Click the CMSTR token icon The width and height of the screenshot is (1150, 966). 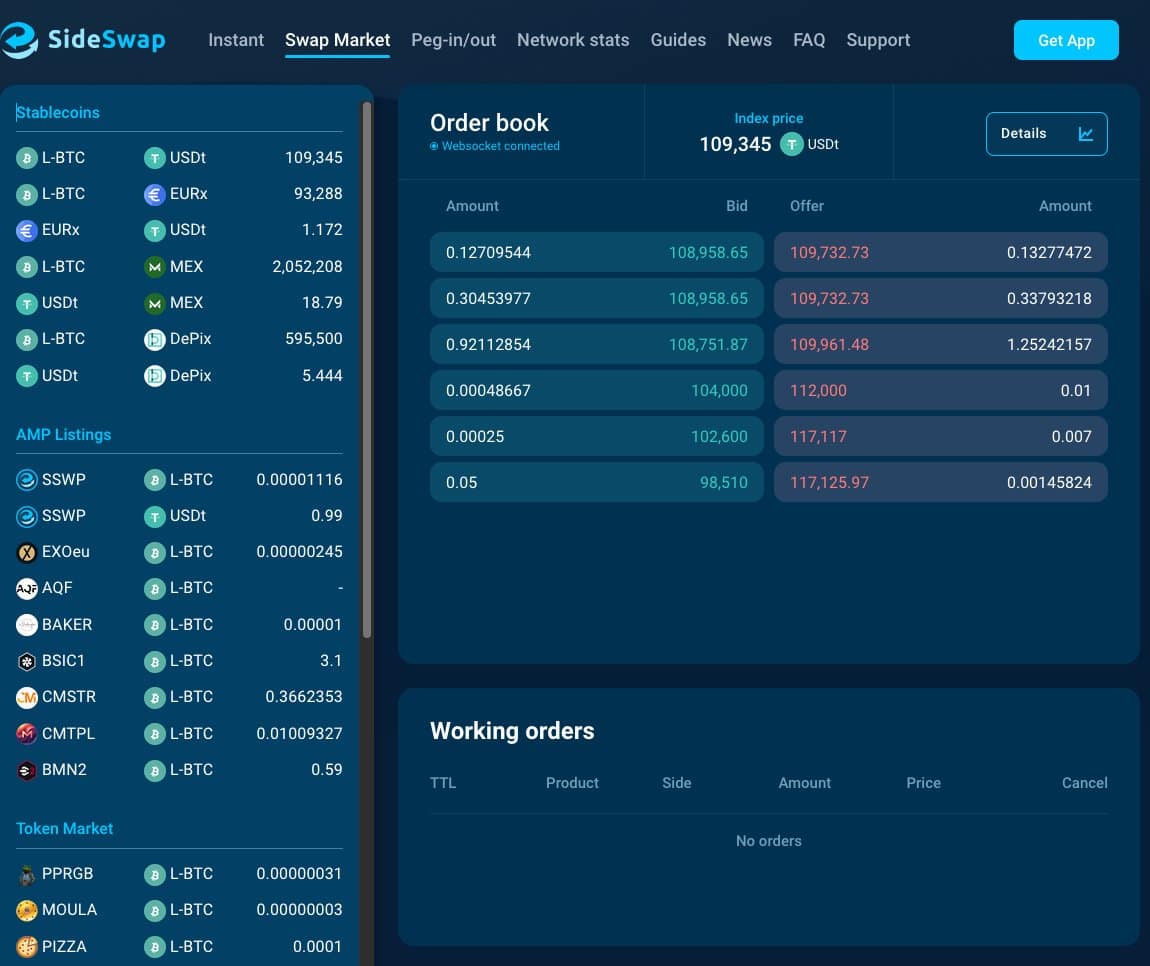(27, 697)
